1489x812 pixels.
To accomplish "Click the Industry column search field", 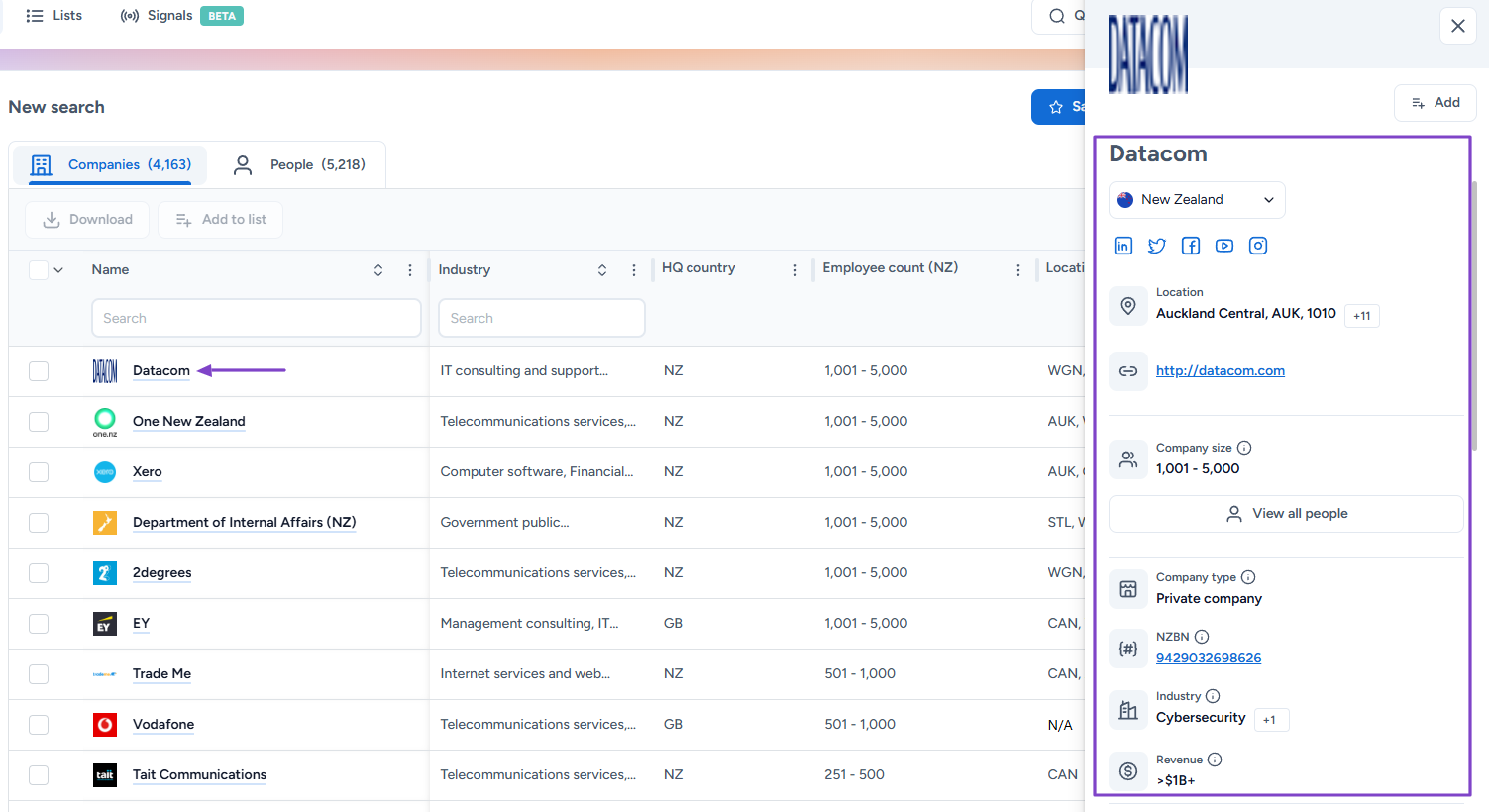I will [542, 319].
